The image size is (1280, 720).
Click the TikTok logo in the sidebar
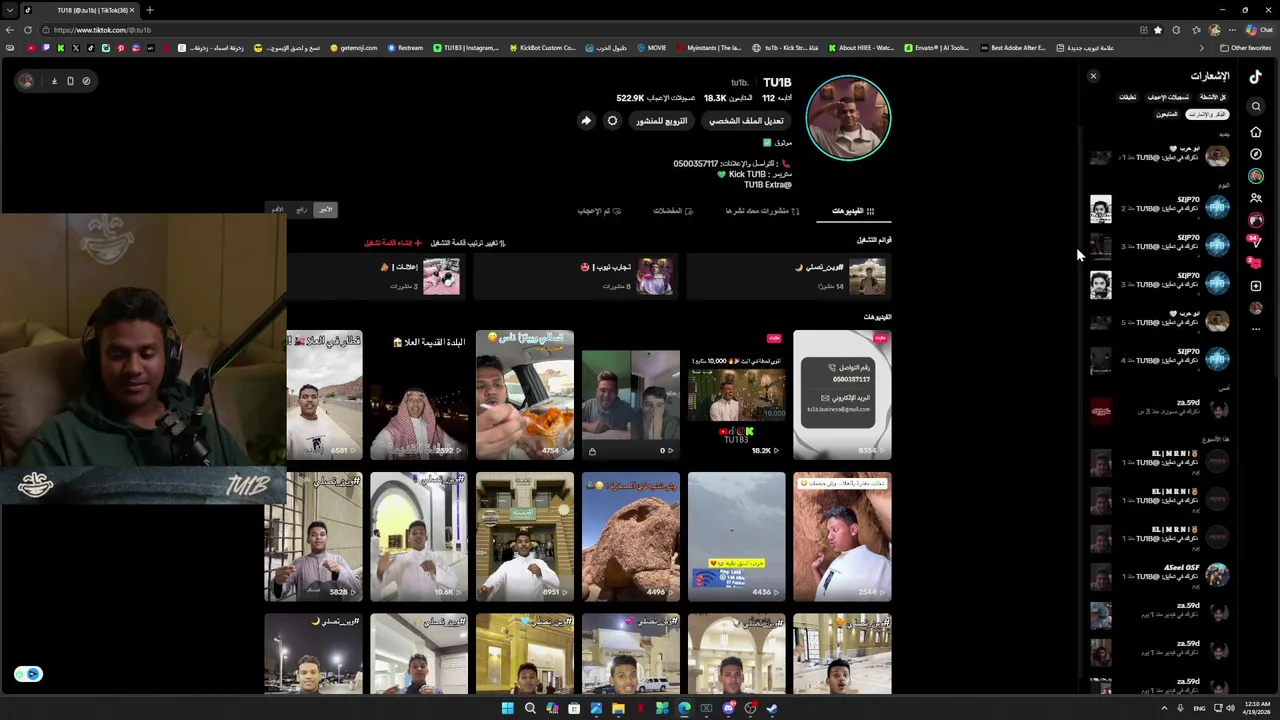click(x=1256, y=76)
